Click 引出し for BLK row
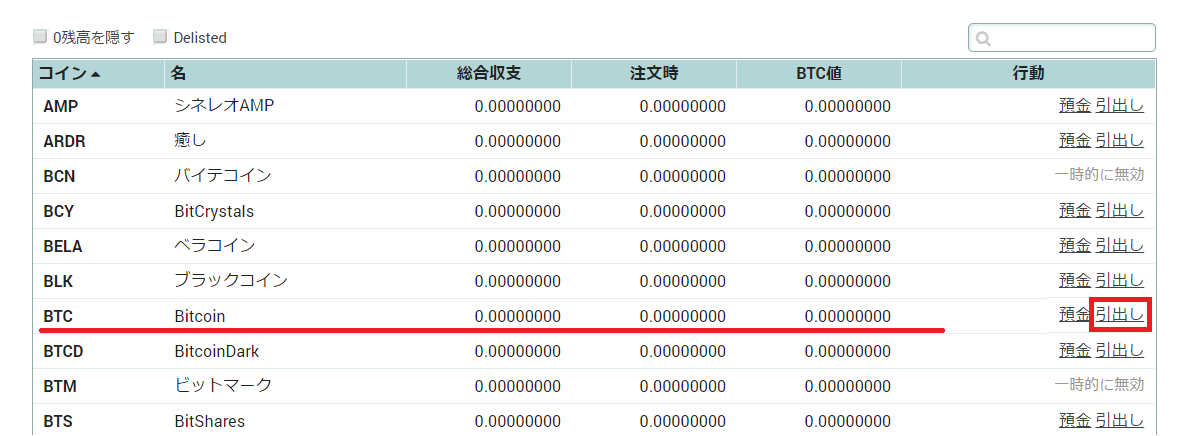This screenshot has width=1180, height=436. (1120, 281)
